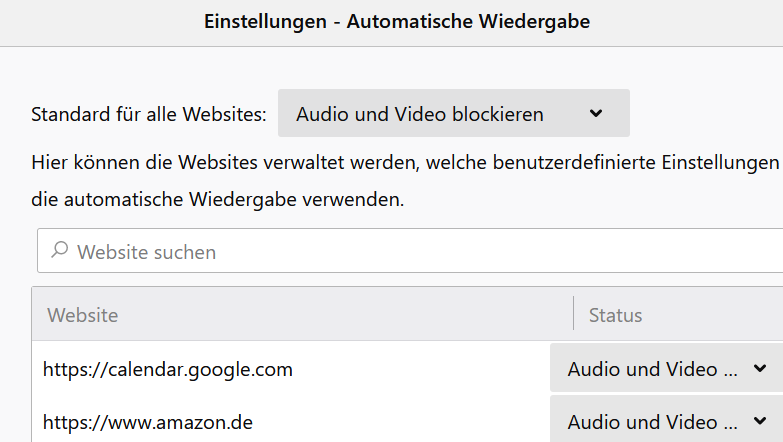Screen dimensions: 783x442
Task: Click the divider between Website and Status headers
Action: (573, 314)
